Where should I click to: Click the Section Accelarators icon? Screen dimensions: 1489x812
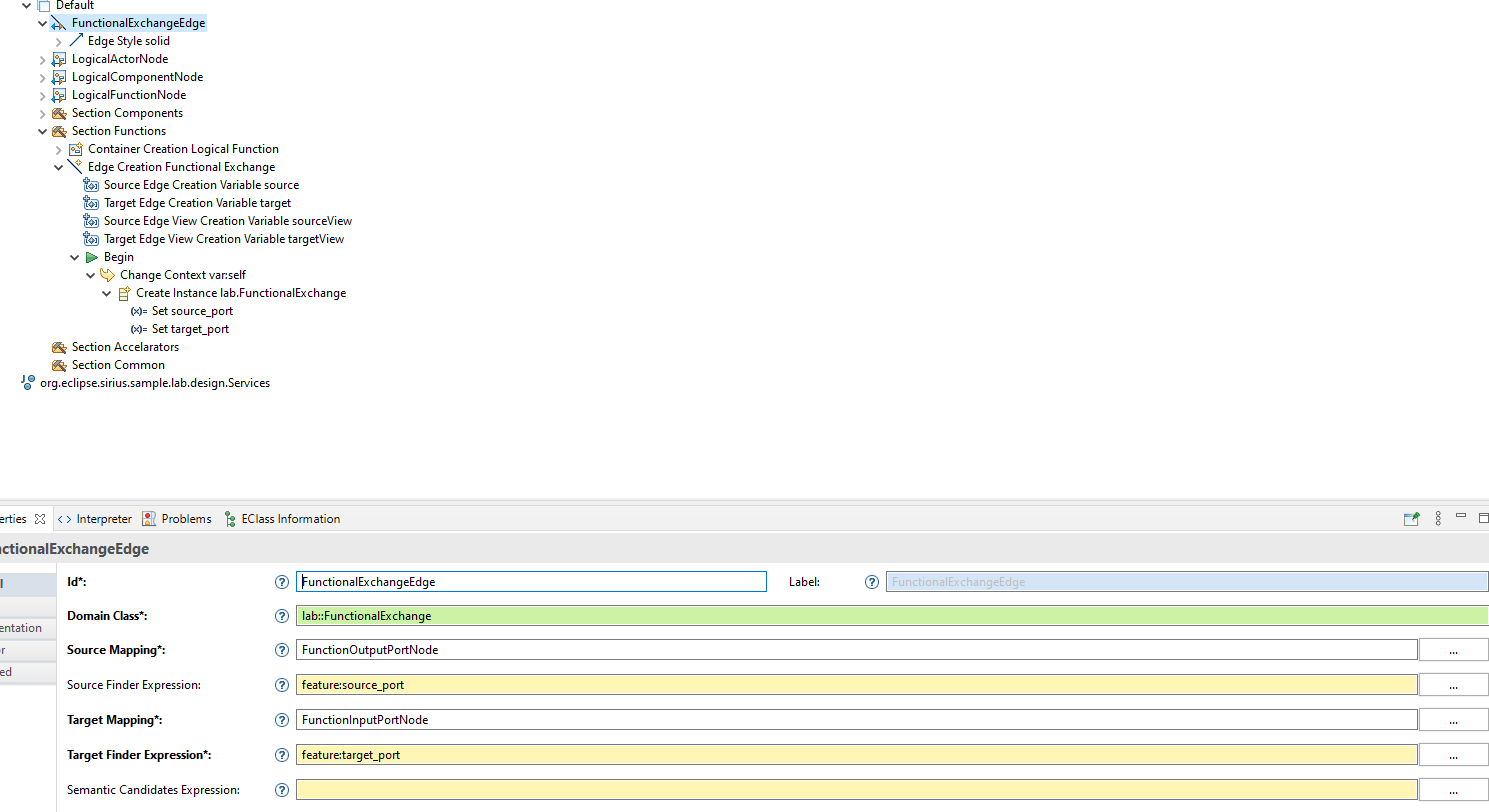click(59, 347)
